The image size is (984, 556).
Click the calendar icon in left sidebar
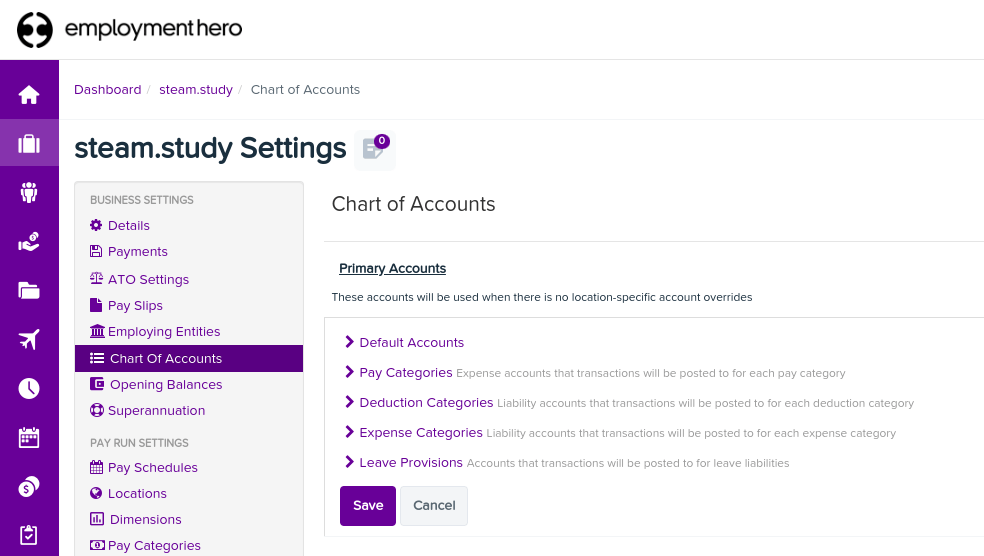point(29,437)
